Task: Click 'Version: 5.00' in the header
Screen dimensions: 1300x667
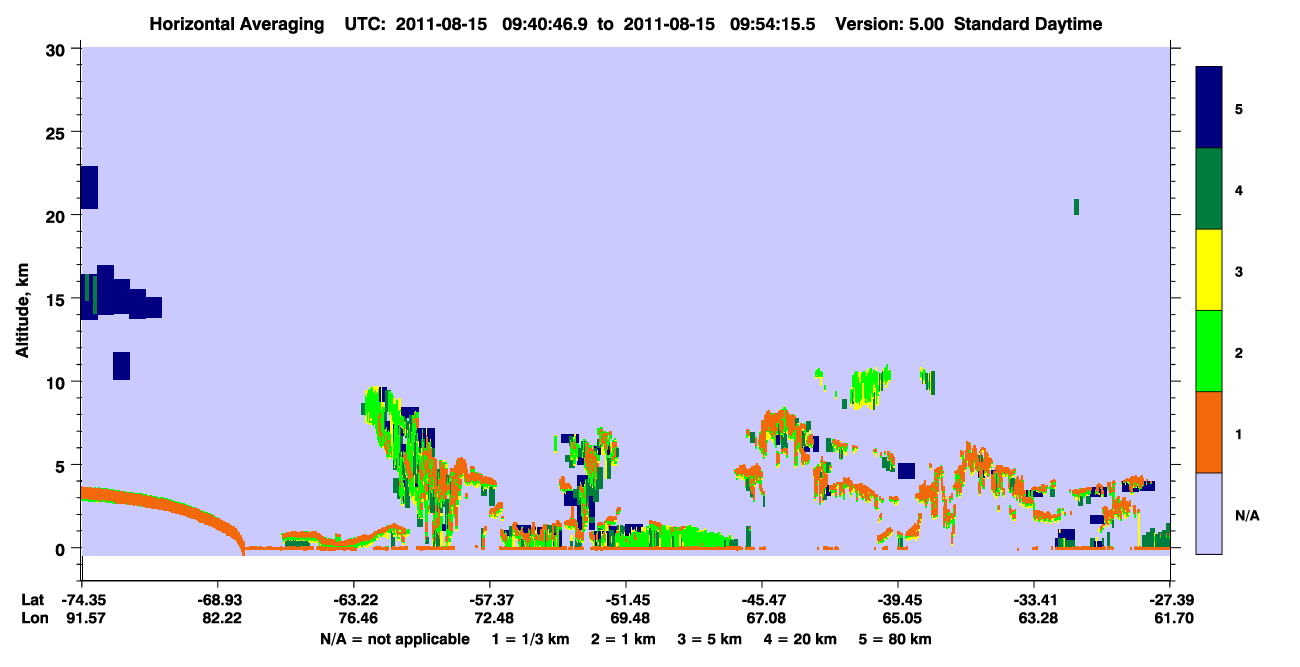Action: 891,24
